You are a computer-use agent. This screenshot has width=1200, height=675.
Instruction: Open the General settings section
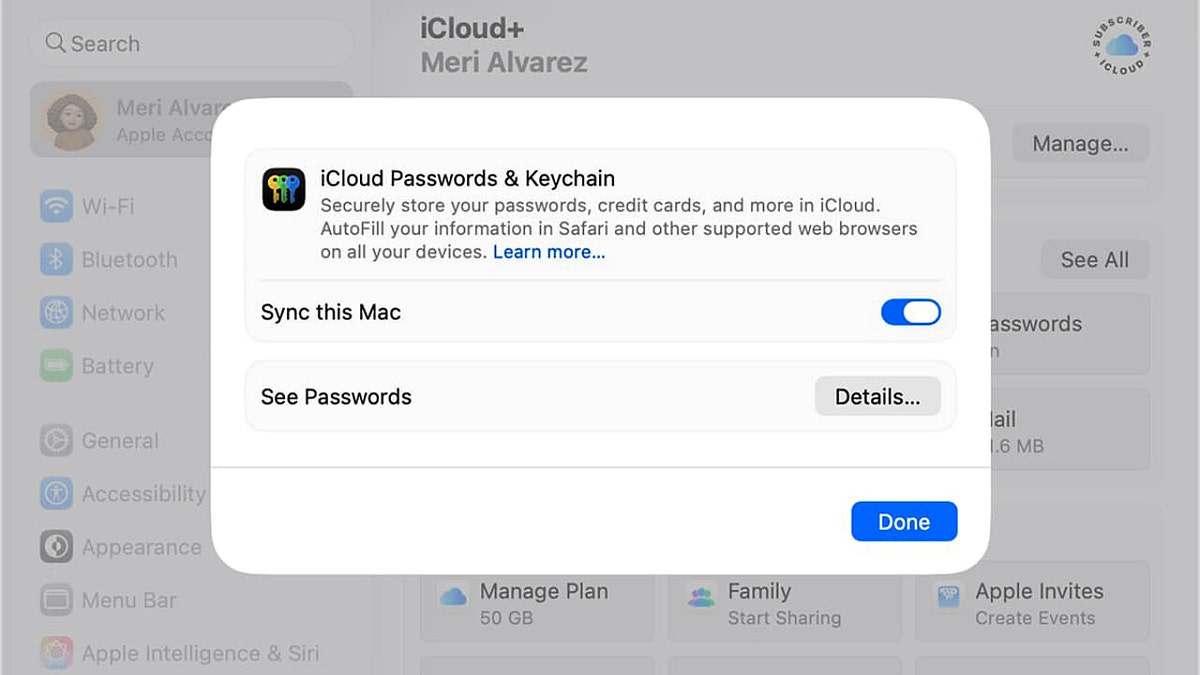pos(120,441)
